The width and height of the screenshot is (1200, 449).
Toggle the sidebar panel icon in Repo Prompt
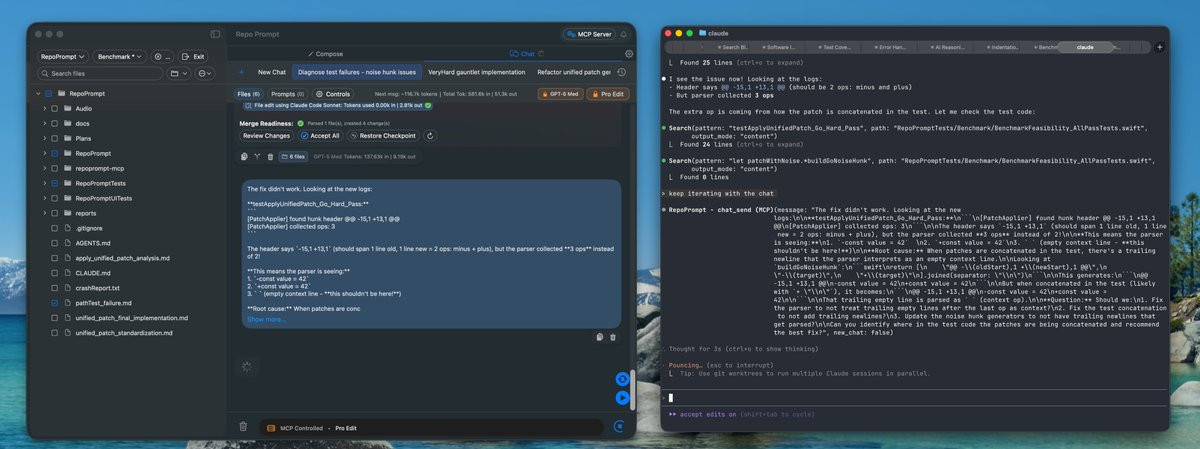[x=215, y=34]
